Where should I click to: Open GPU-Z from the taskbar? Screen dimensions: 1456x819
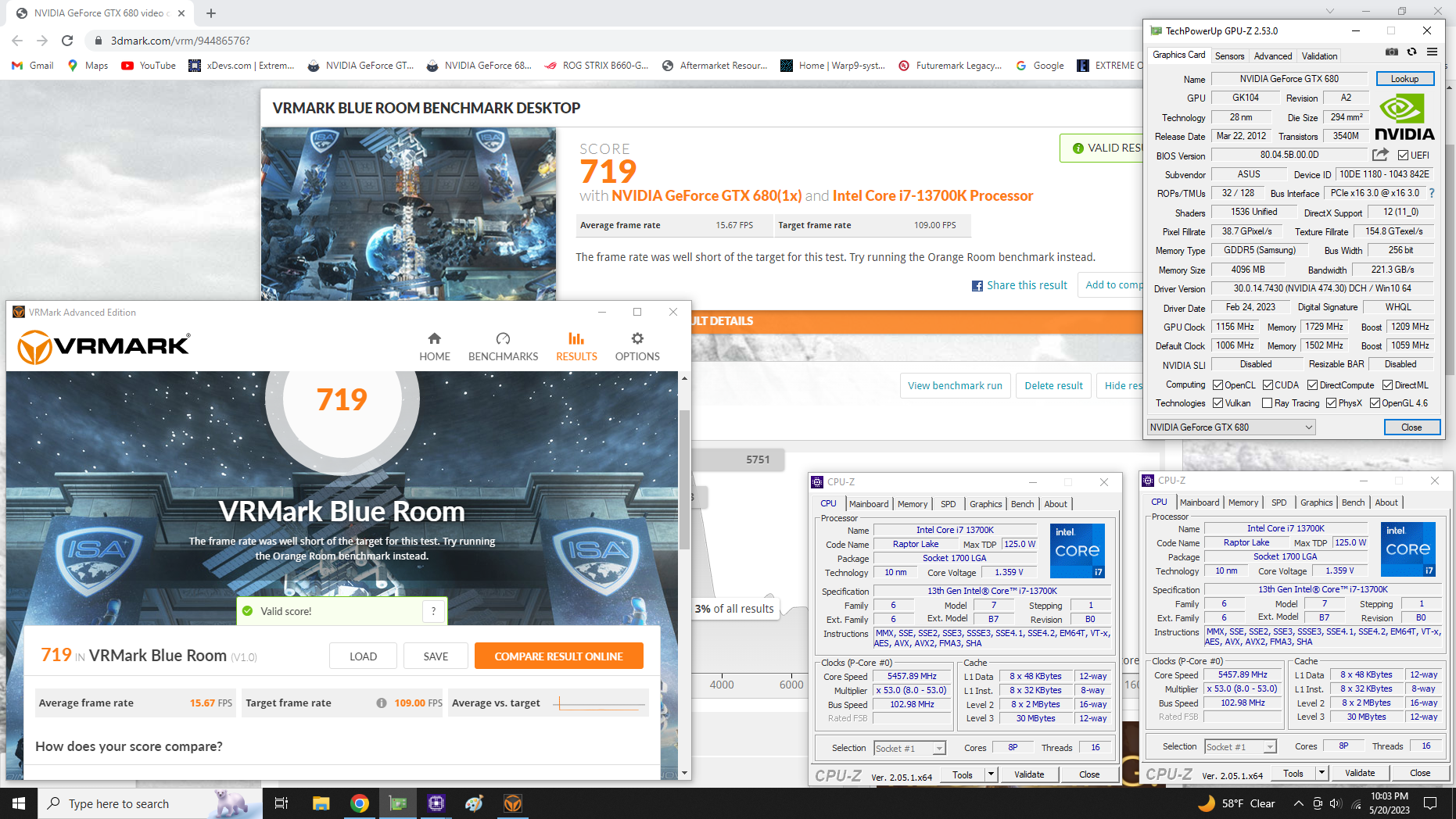point(398,803)
